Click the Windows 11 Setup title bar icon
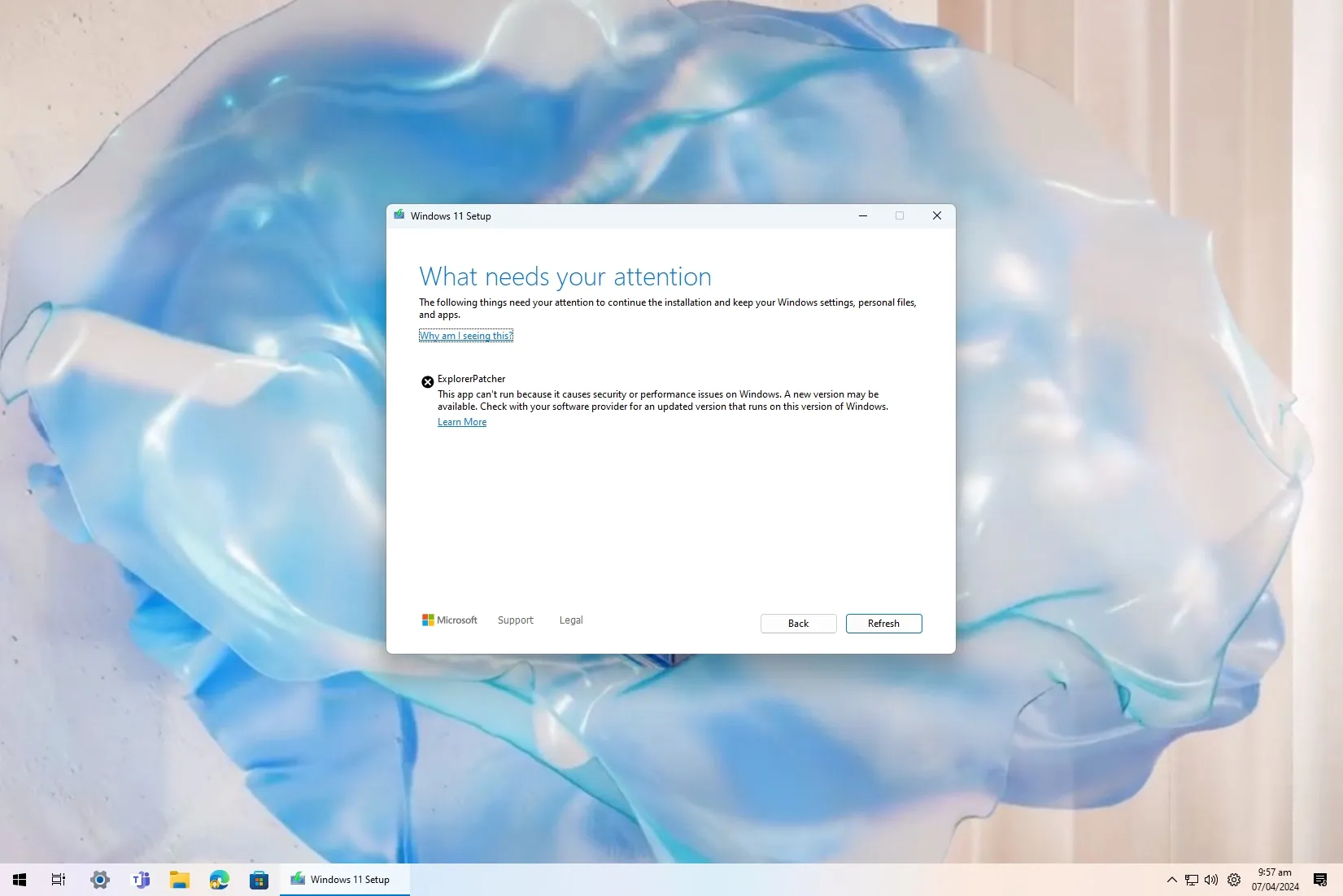Viewport: 1343px width, 896px height. 399,215
